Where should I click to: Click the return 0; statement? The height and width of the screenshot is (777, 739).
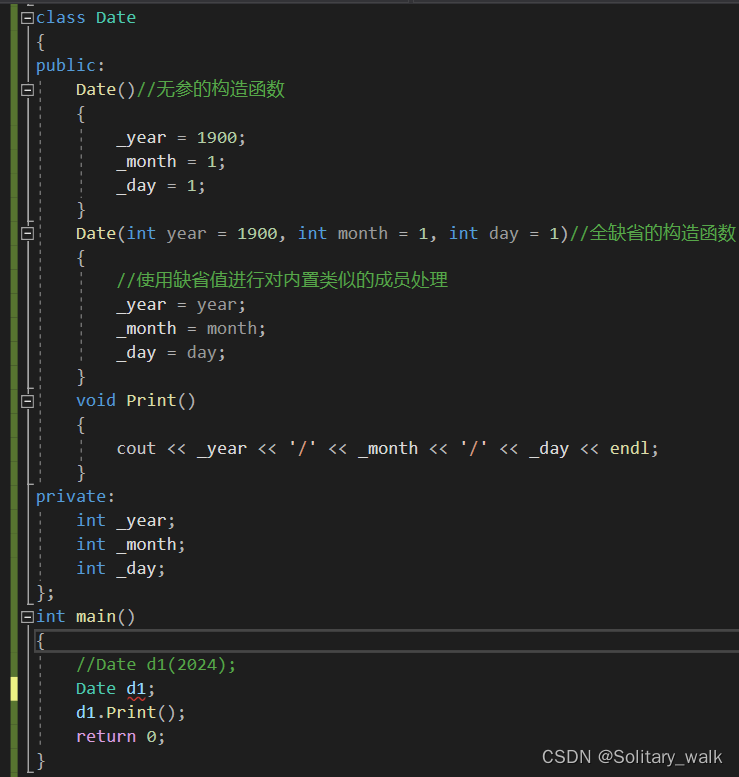[120, 737]
